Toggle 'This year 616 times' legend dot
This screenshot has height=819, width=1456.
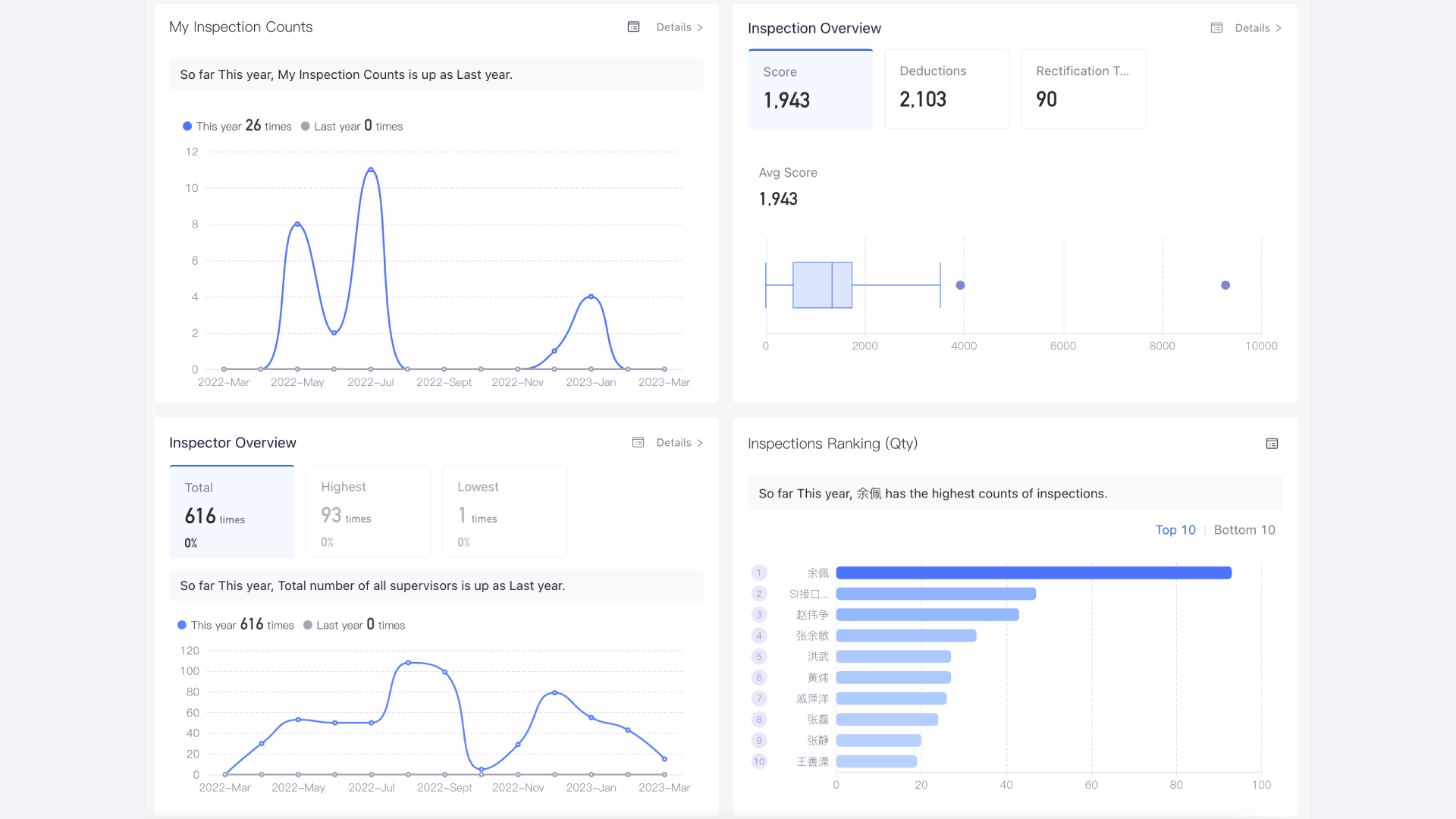(x=182, y=626)
